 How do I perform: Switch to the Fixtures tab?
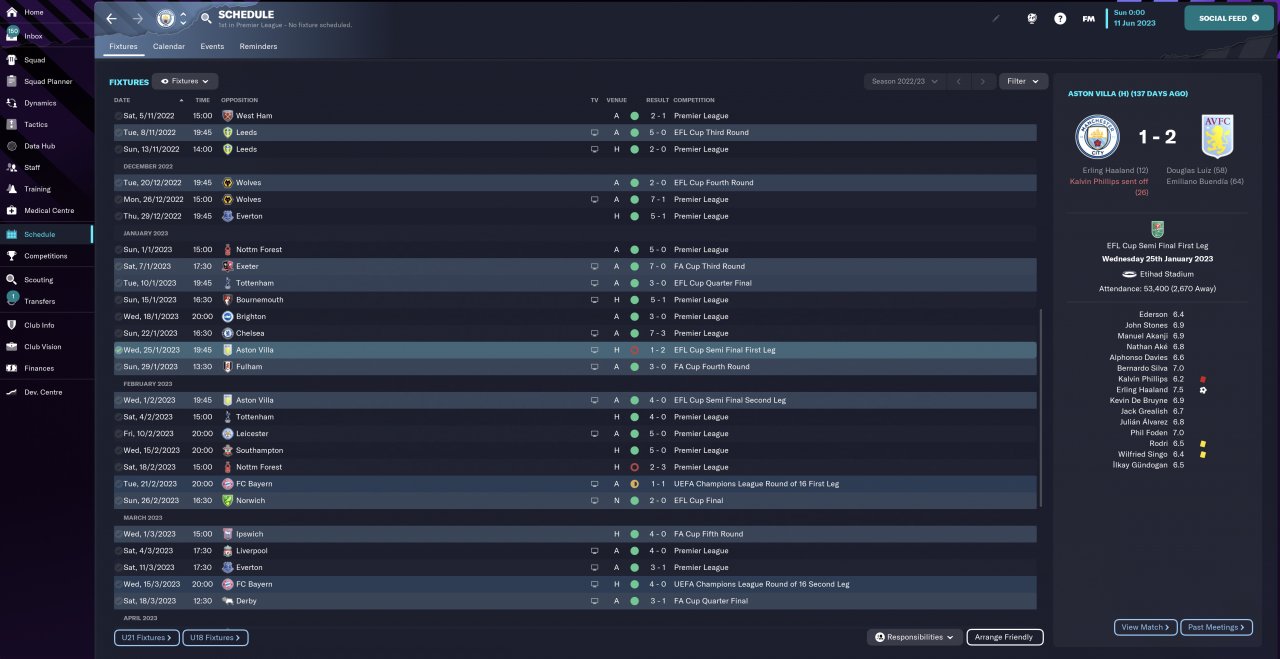coord(123,46)
